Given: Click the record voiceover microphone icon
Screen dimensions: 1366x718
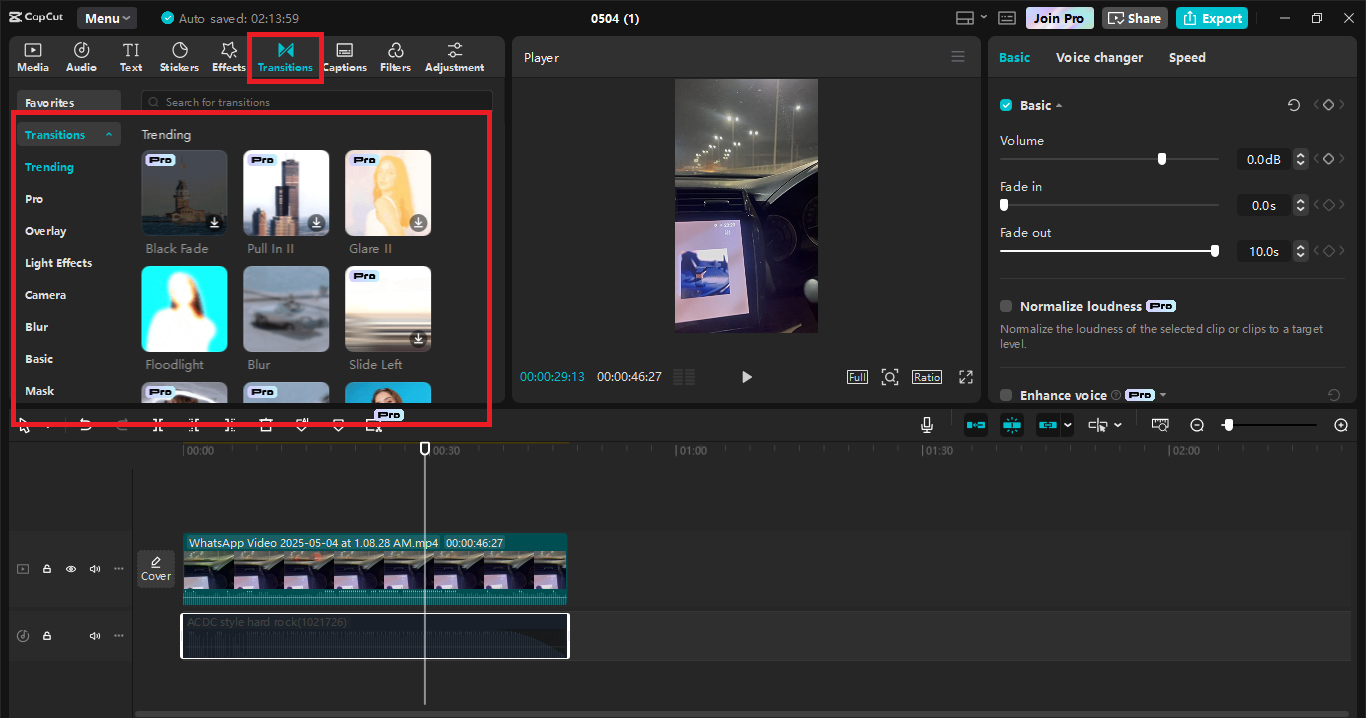Looking at the screenshot, I should tap(927, 425).
